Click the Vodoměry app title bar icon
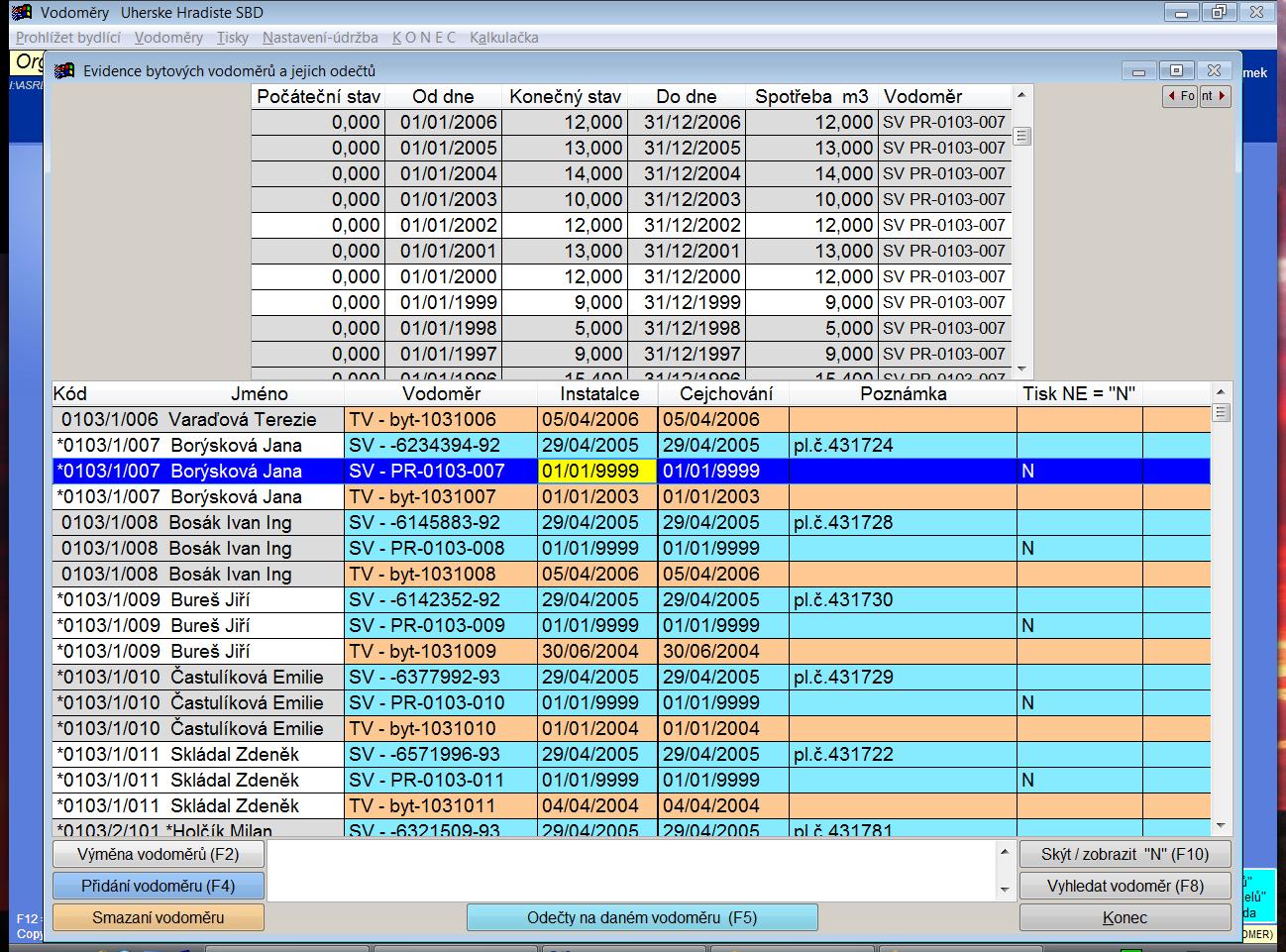Viewport: 1286px width, 952px height. (x=21, y=13)
